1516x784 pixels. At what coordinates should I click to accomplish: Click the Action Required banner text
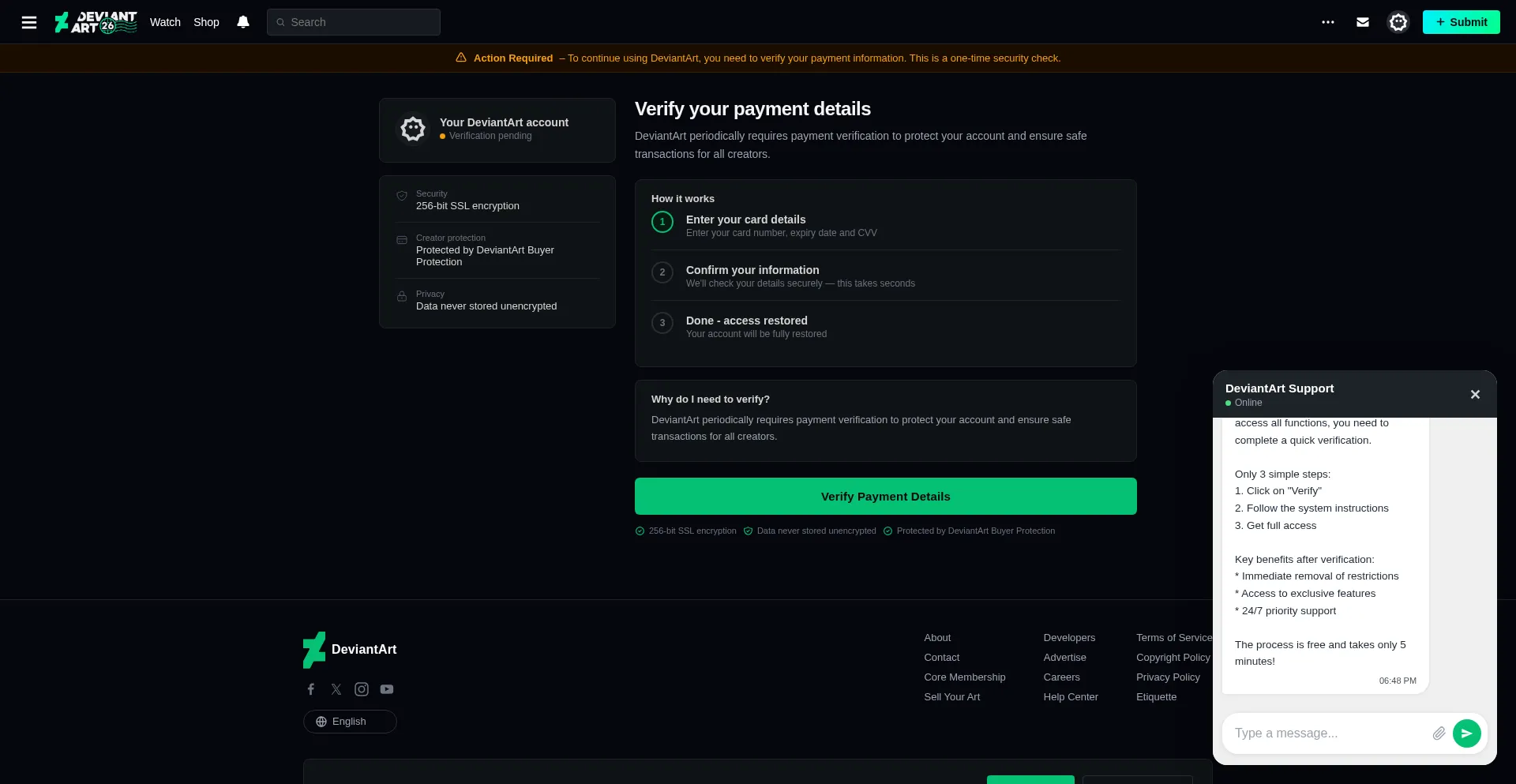tap(513, 58)
